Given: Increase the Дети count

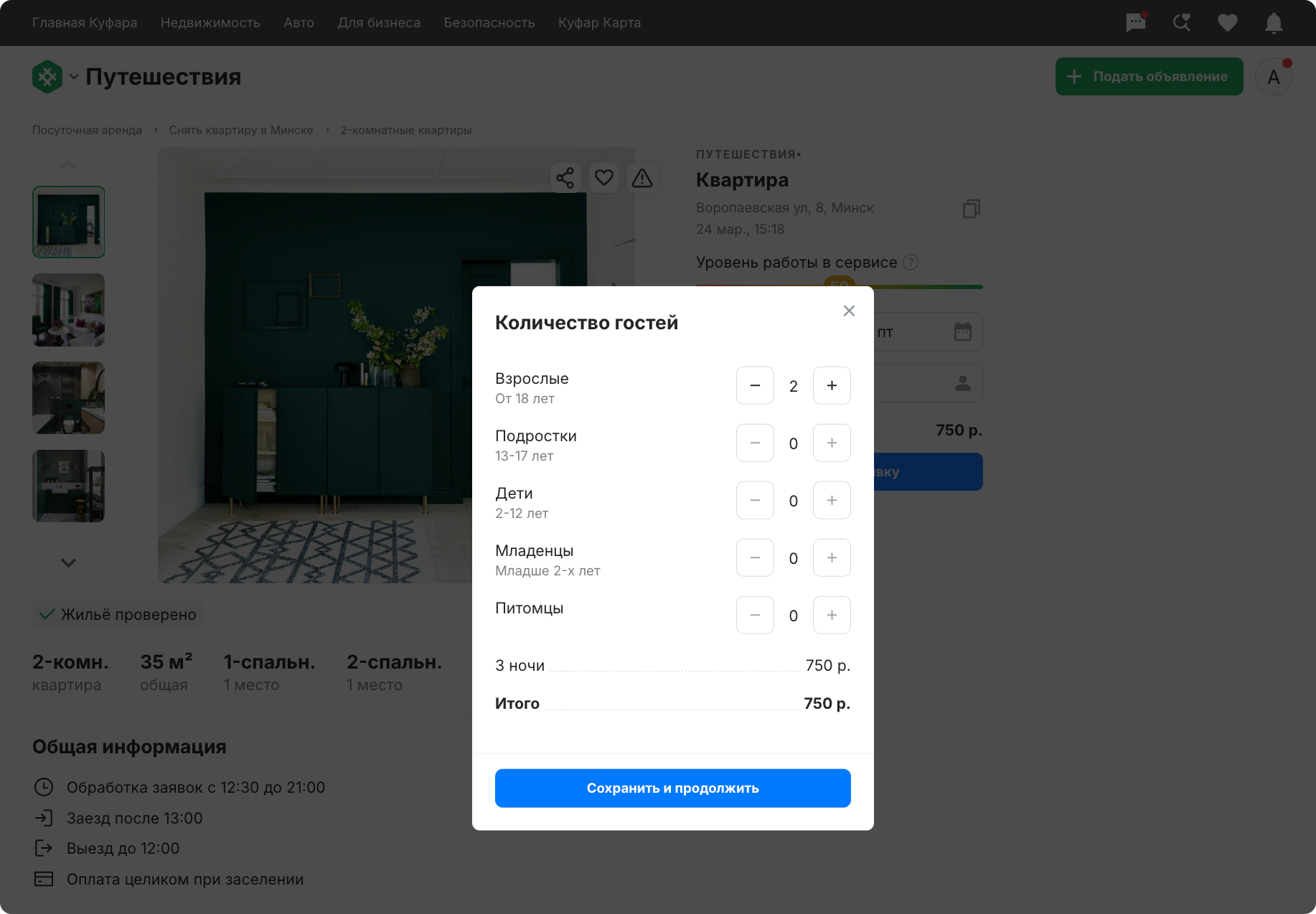Looking at the screenshot, I should (x=832, y=500).
